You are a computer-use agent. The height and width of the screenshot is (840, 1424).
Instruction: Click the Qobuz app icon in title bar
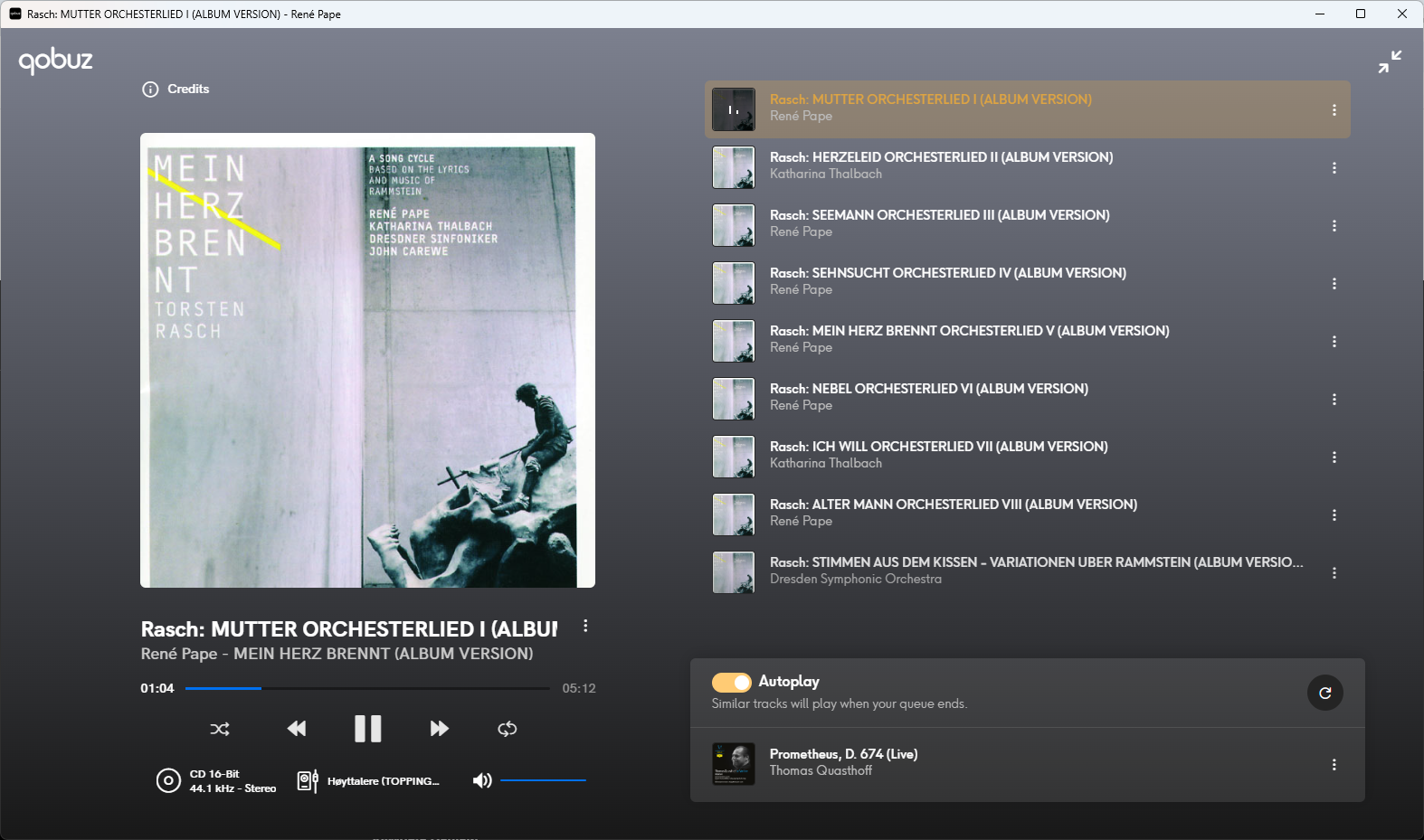[15, 14]
